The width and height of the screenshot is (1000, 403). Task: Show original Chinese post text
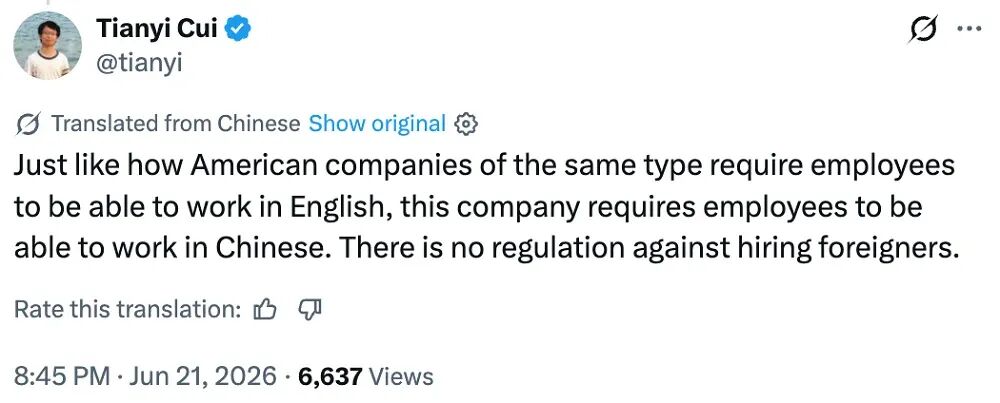click(377, 124)
